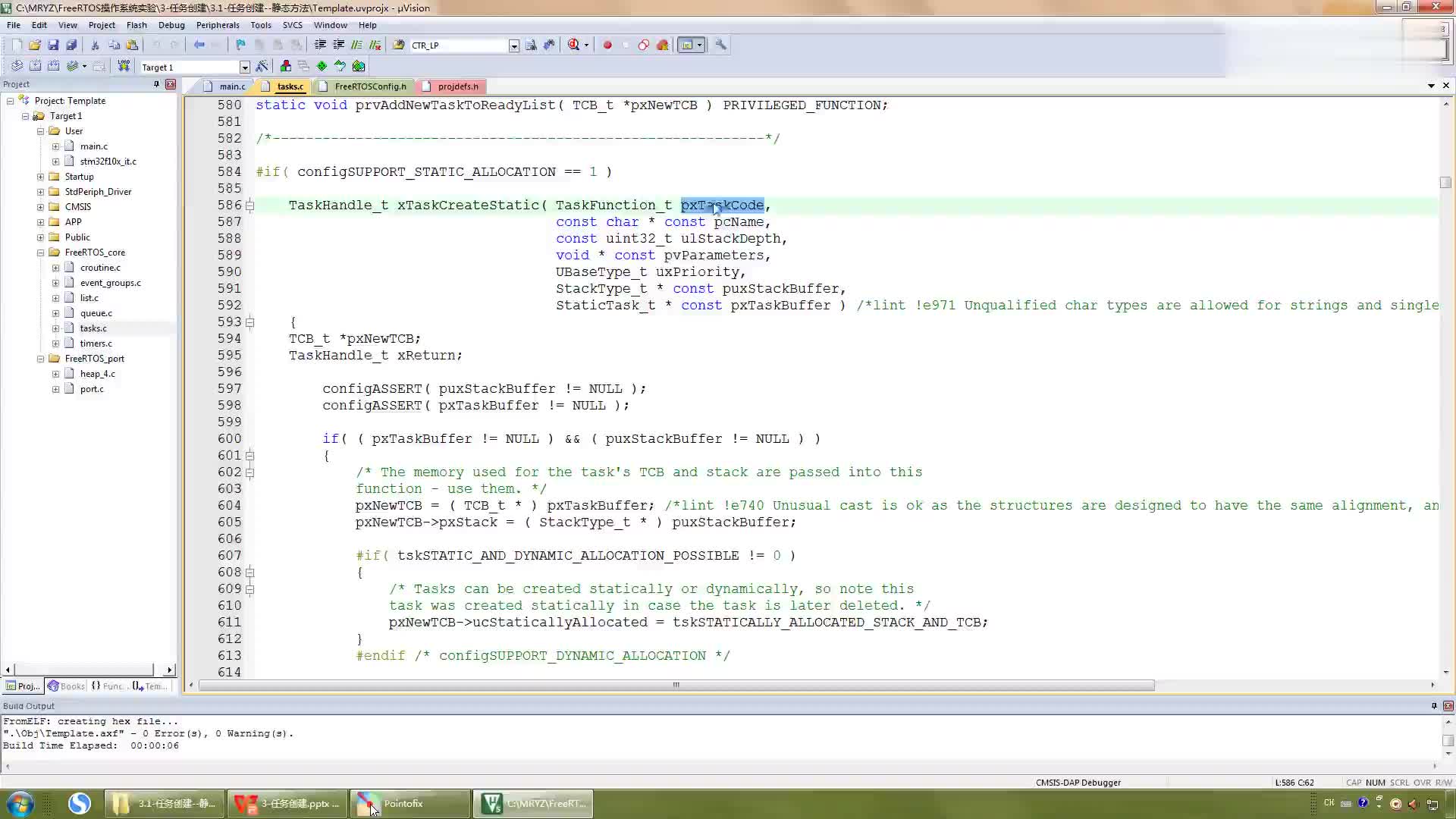Paste from clipboard toolbar icon
This screenshot has width=1456, height=819.
[132, 45]
